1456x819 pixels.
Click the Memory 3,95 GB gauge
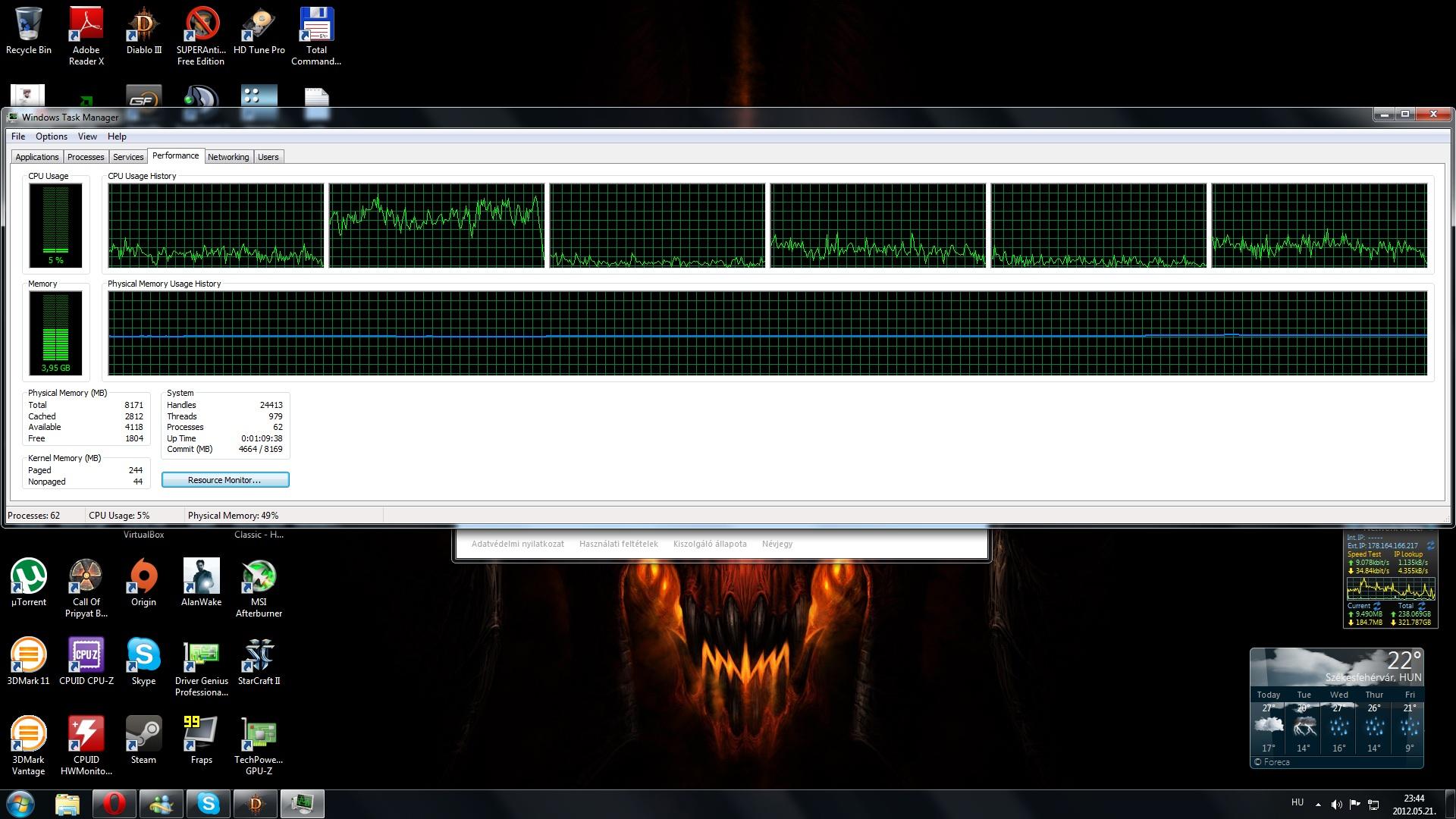[x=55, y=333]
